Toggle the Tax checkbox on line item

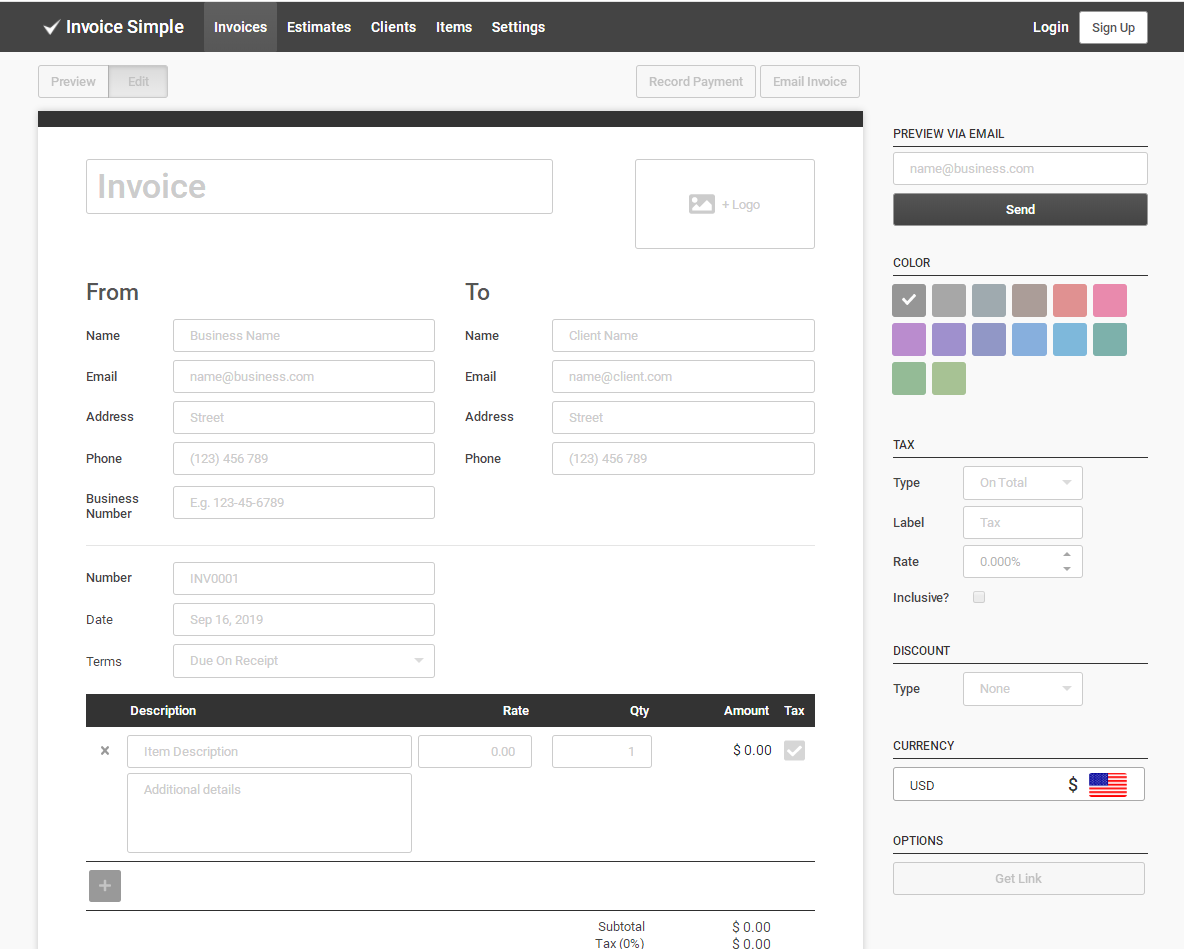click(794, 751)
